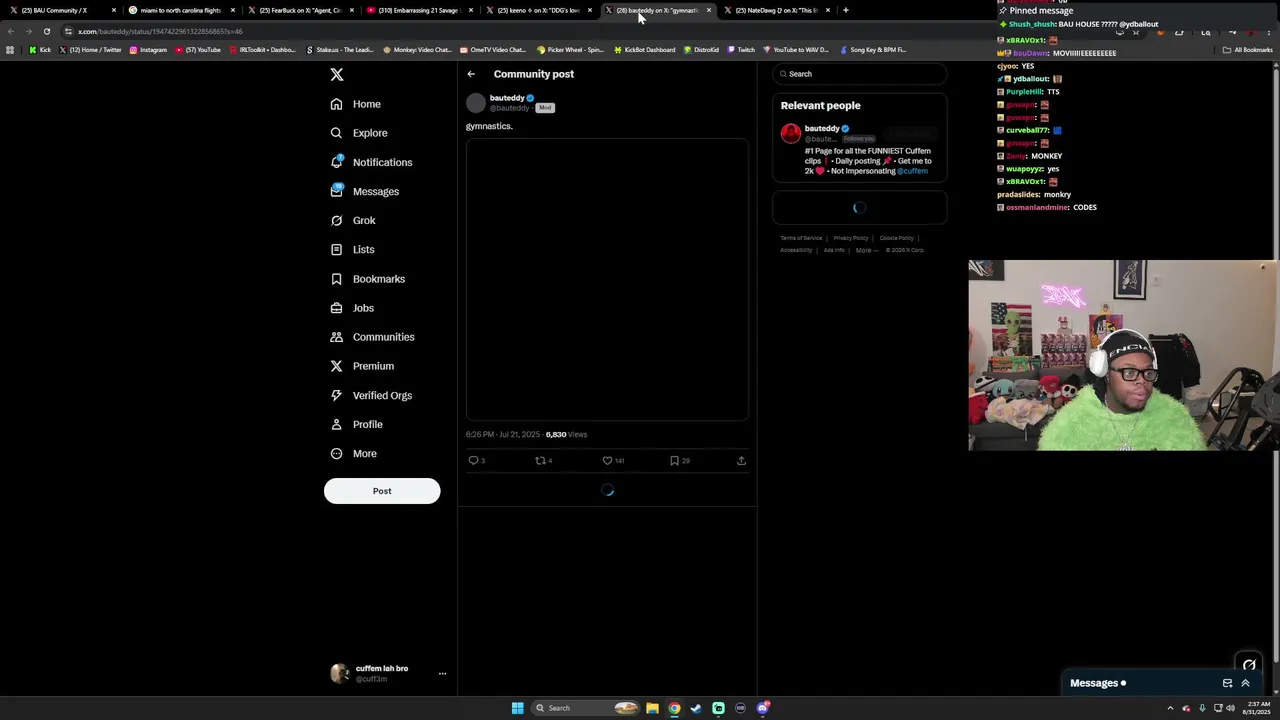This screenshot has width=1280, height=720.
Task: Open File Explorer from taskbar
Action: 652,708
